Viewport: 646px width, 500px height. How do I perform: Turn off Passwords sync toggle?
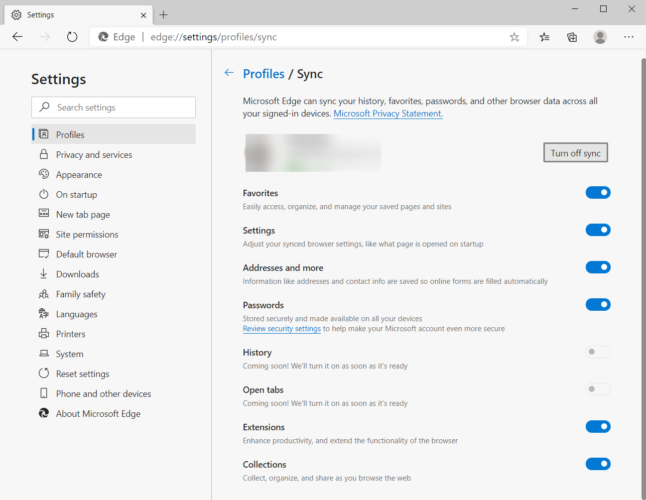(x=598, y=305)
